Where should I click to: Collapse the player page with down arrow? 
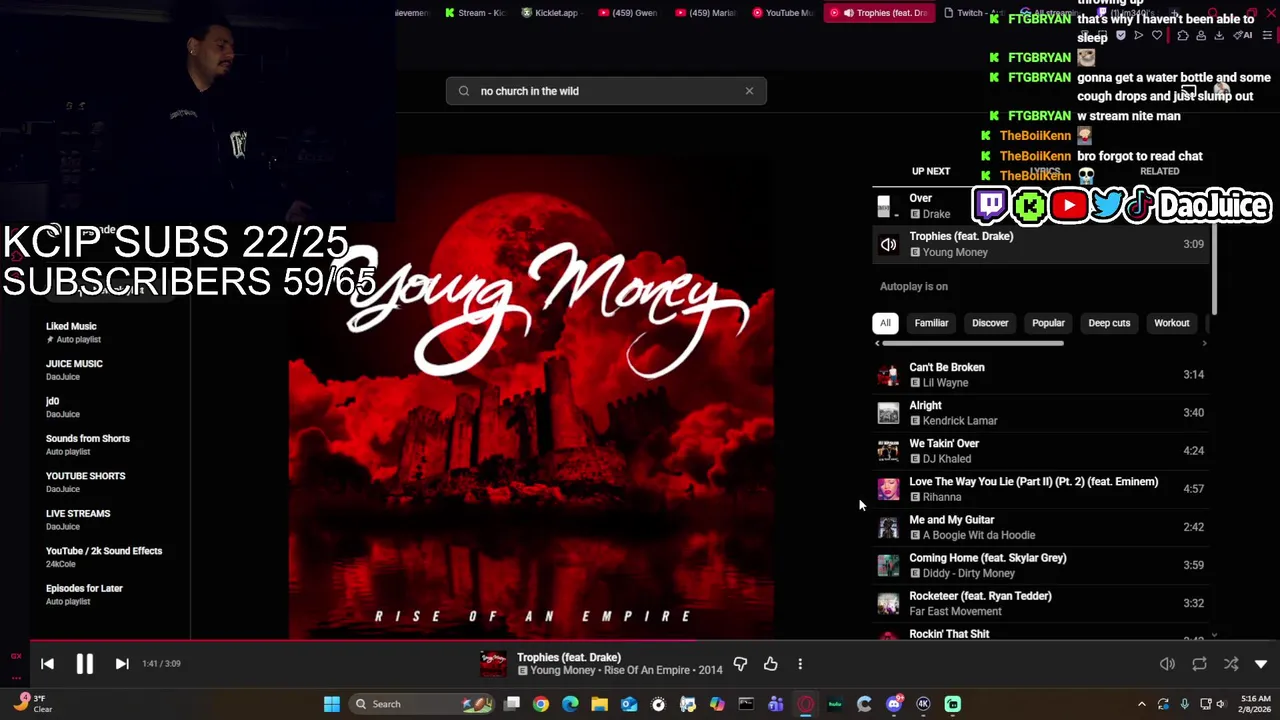point(1261,664)
